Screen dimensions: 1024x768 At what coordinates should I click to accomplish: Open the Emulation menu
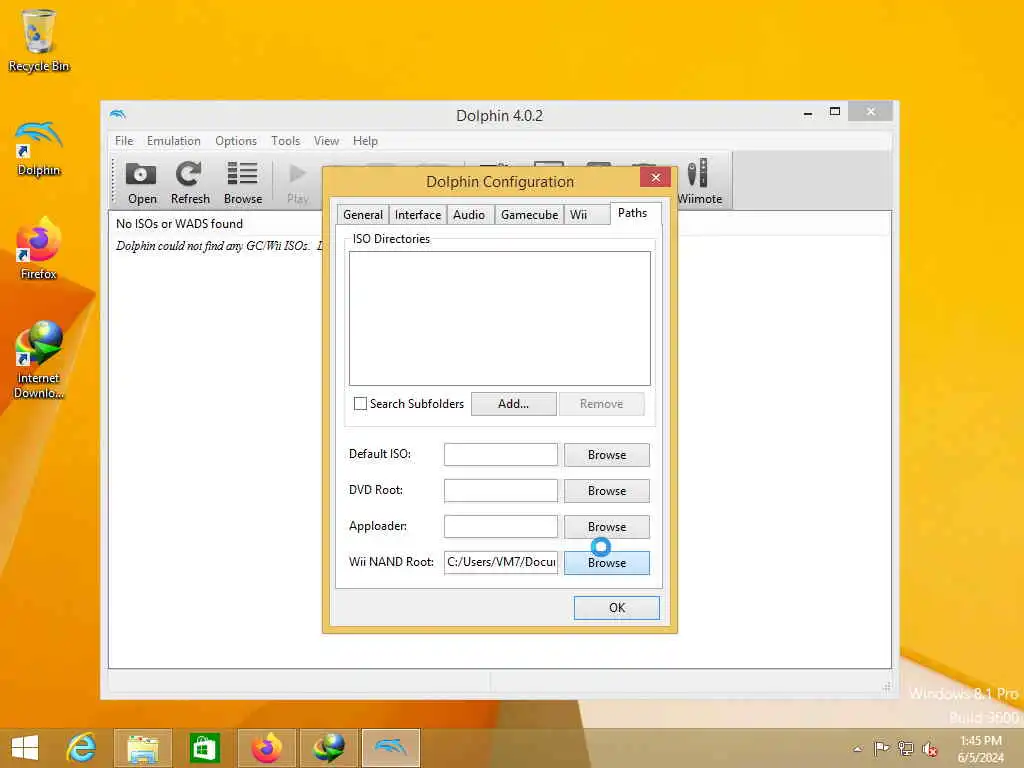174,141
